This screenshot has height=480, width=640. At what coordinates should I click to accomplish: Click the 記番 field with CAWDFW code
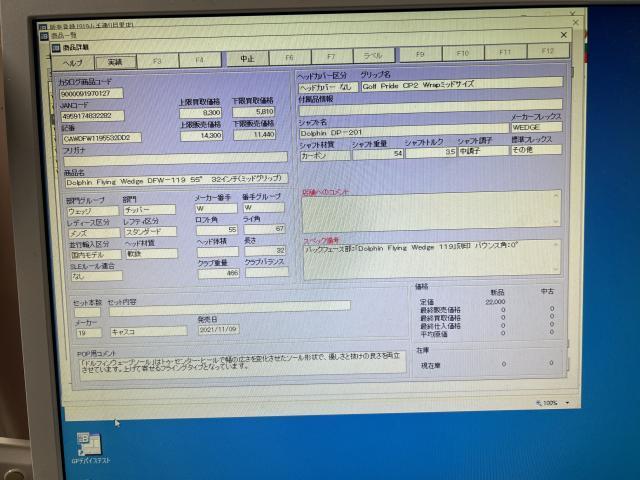(102, 138)
